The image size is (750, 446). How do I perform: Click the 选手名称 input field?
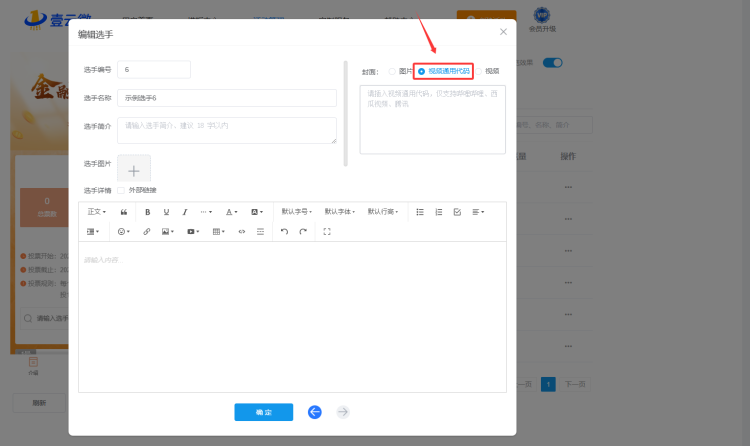tap(227, 98)
